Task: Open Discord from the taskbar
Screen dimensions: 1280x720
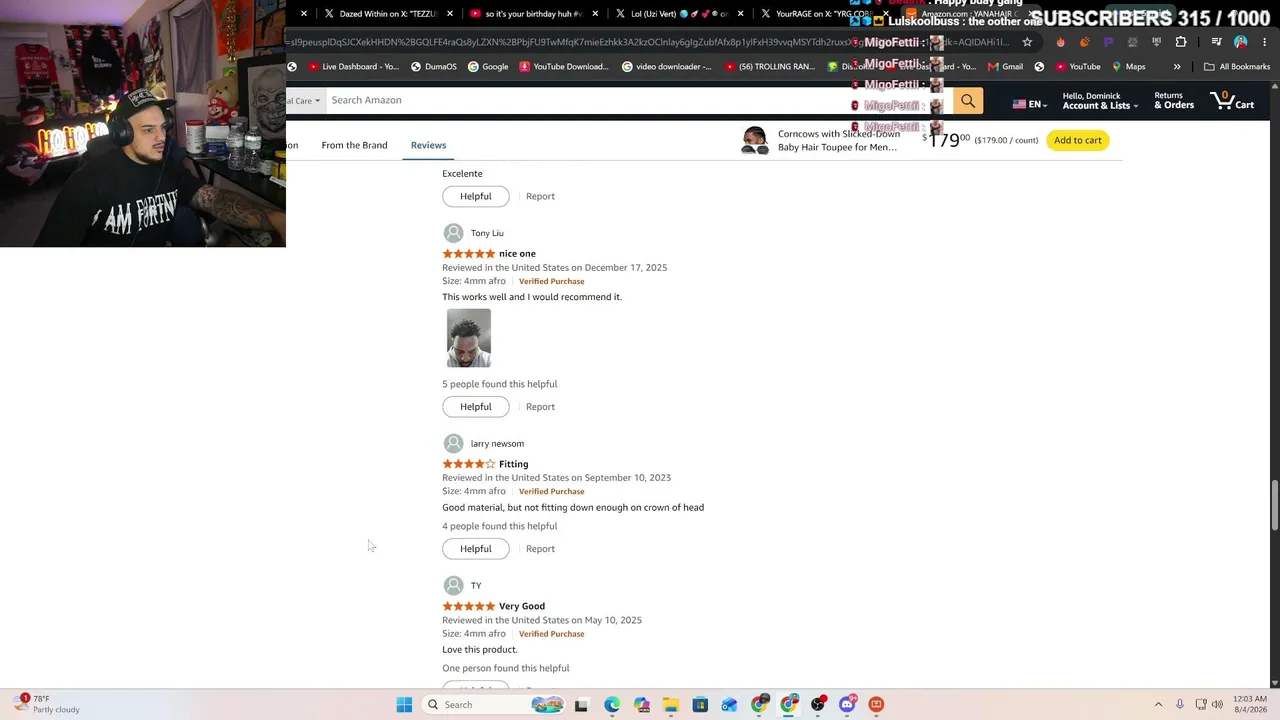Action: (847, 705)
